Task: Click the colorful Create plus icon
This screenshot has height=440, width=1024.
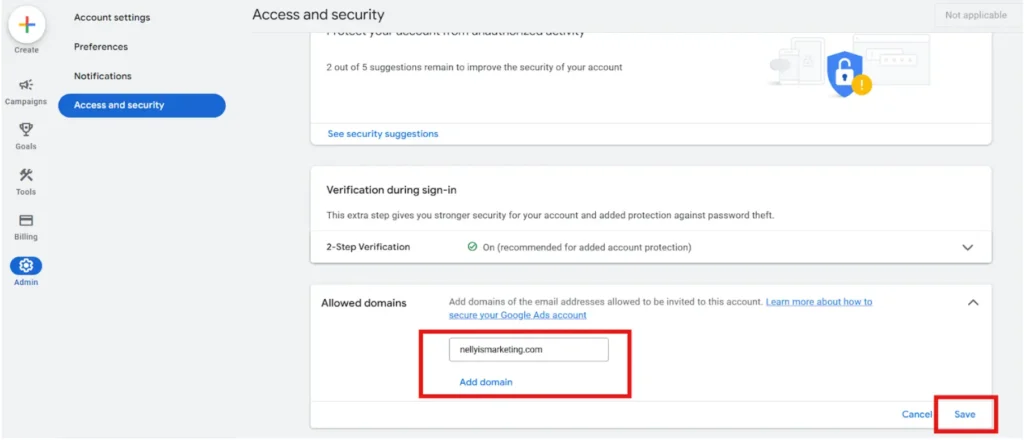Action: 27,25
